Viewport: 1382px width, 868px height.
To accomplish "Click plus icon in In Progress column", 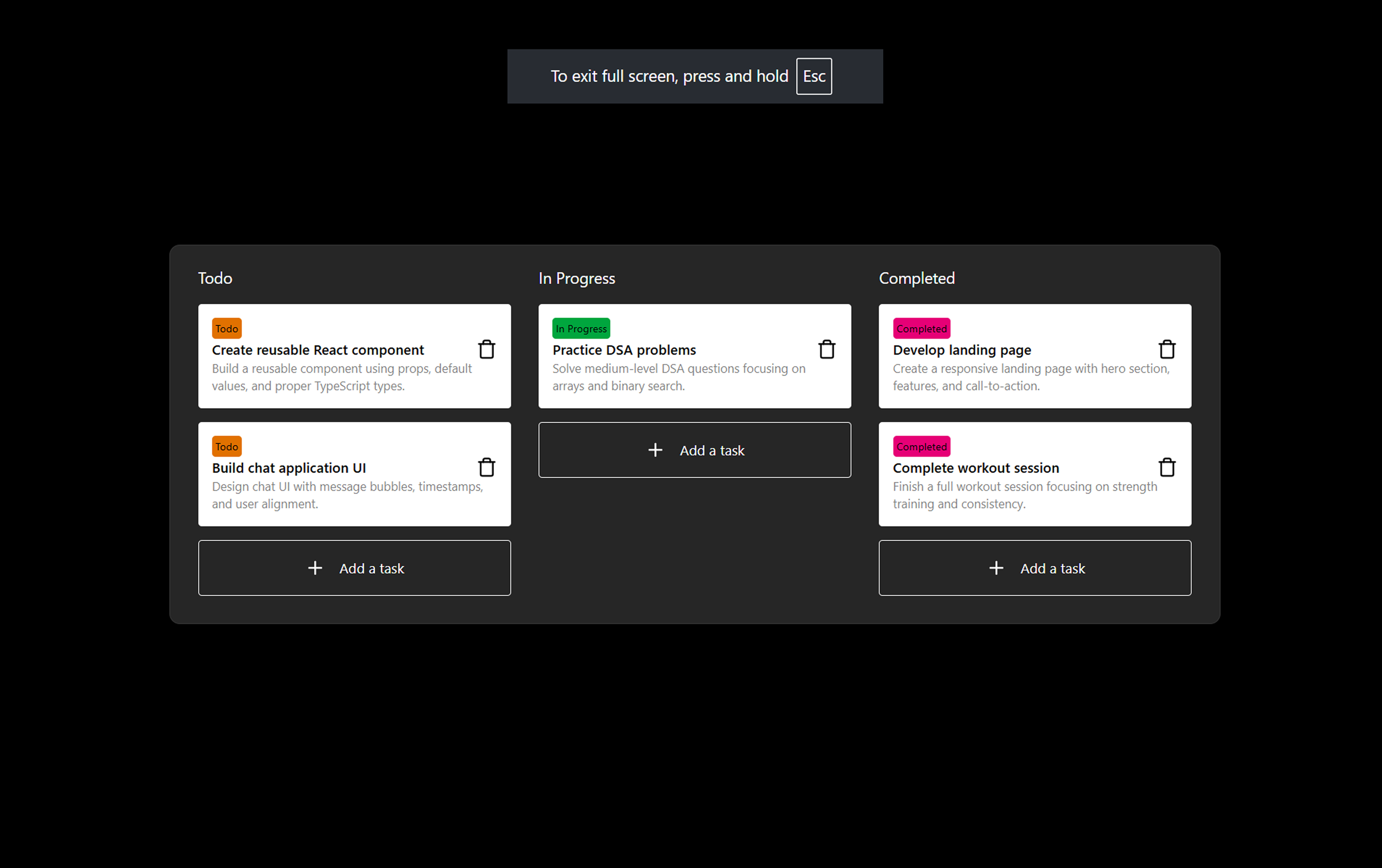I will 655,450.
